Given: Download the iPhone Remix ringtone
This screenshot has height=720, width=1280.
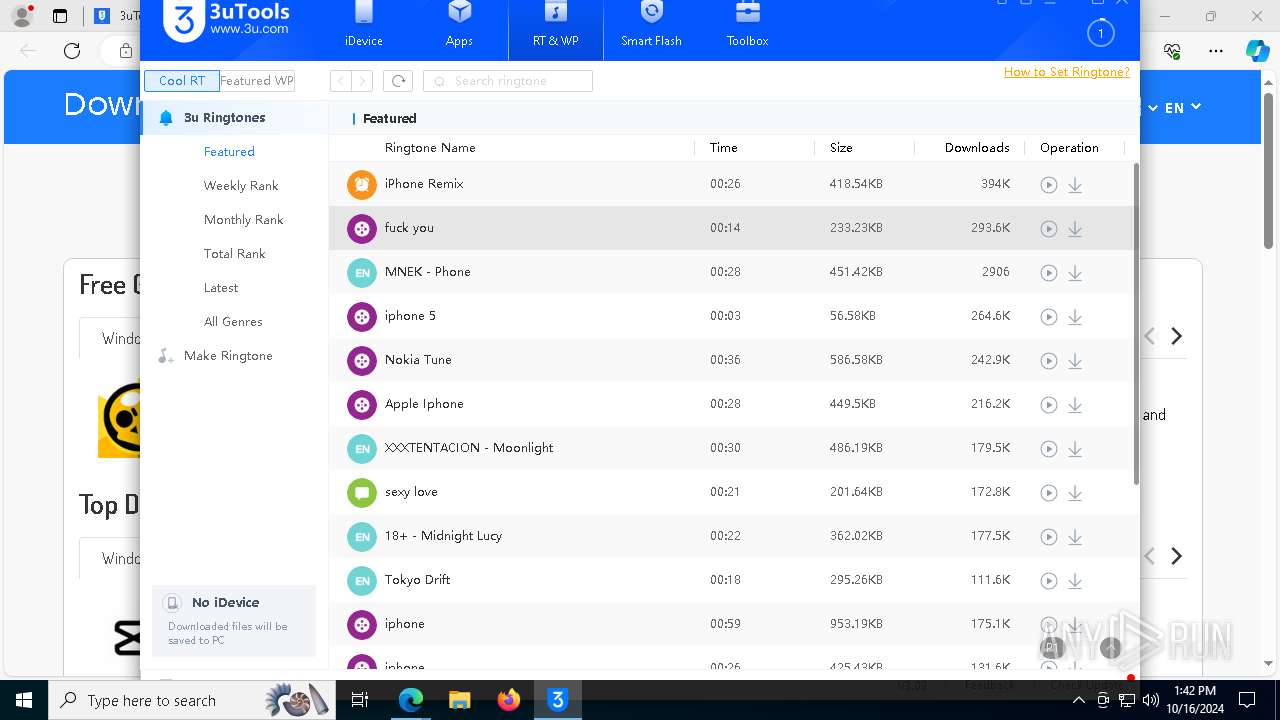Looking at the screenshot, I should [1075, 185].
